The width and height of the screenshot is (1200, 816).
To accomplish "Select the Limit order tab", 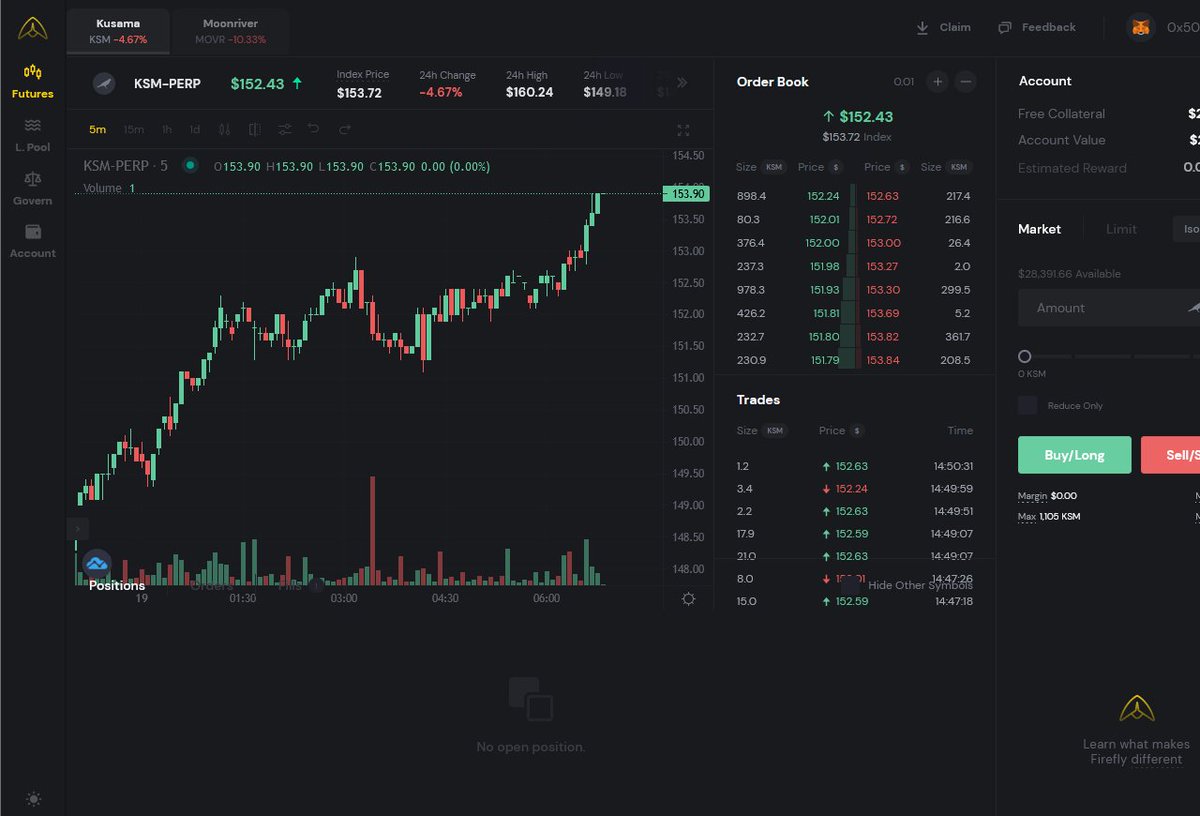I will pos(1121,229).
